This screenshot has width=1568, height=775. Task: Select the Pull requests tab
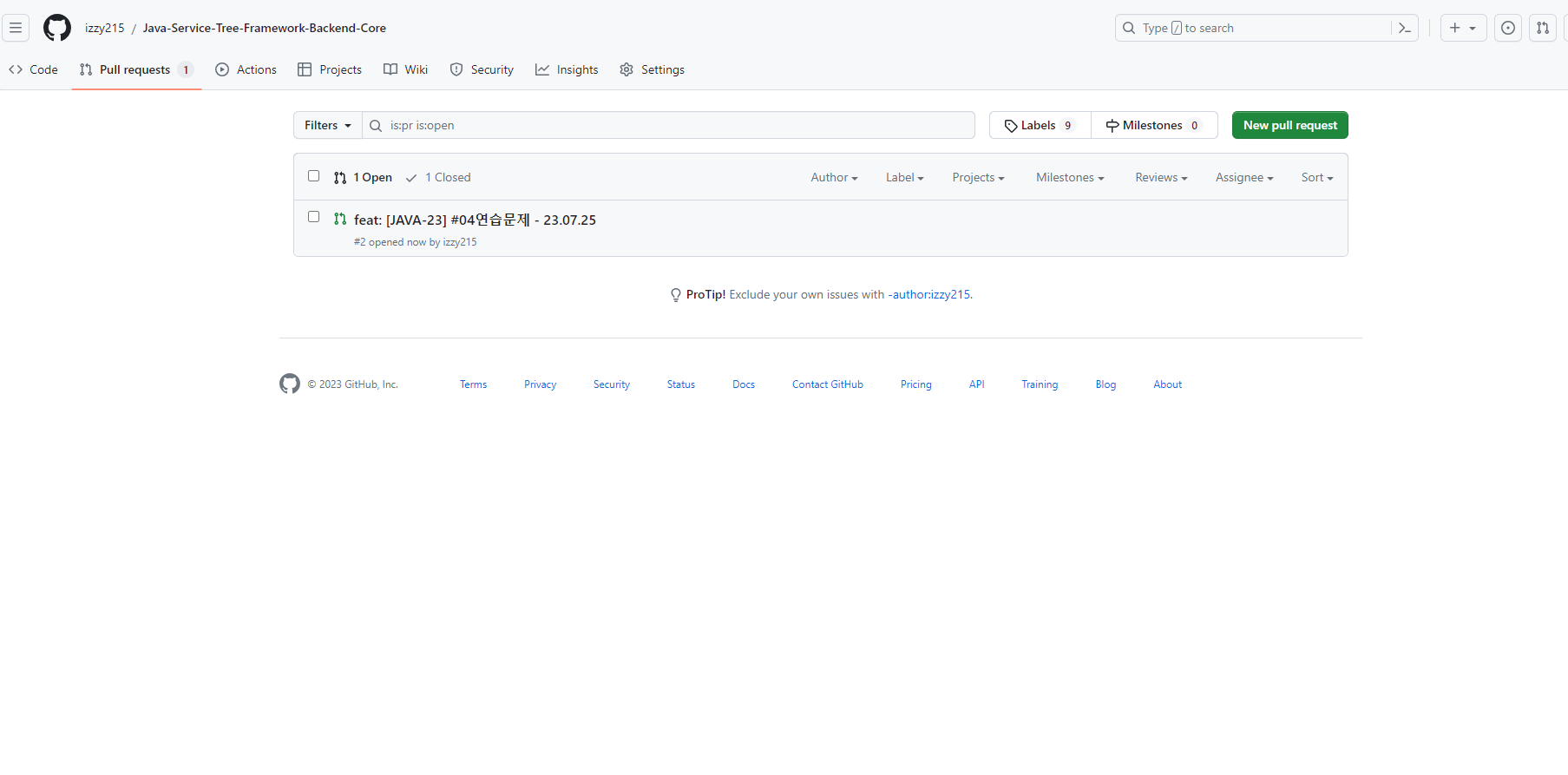(136, 69)
